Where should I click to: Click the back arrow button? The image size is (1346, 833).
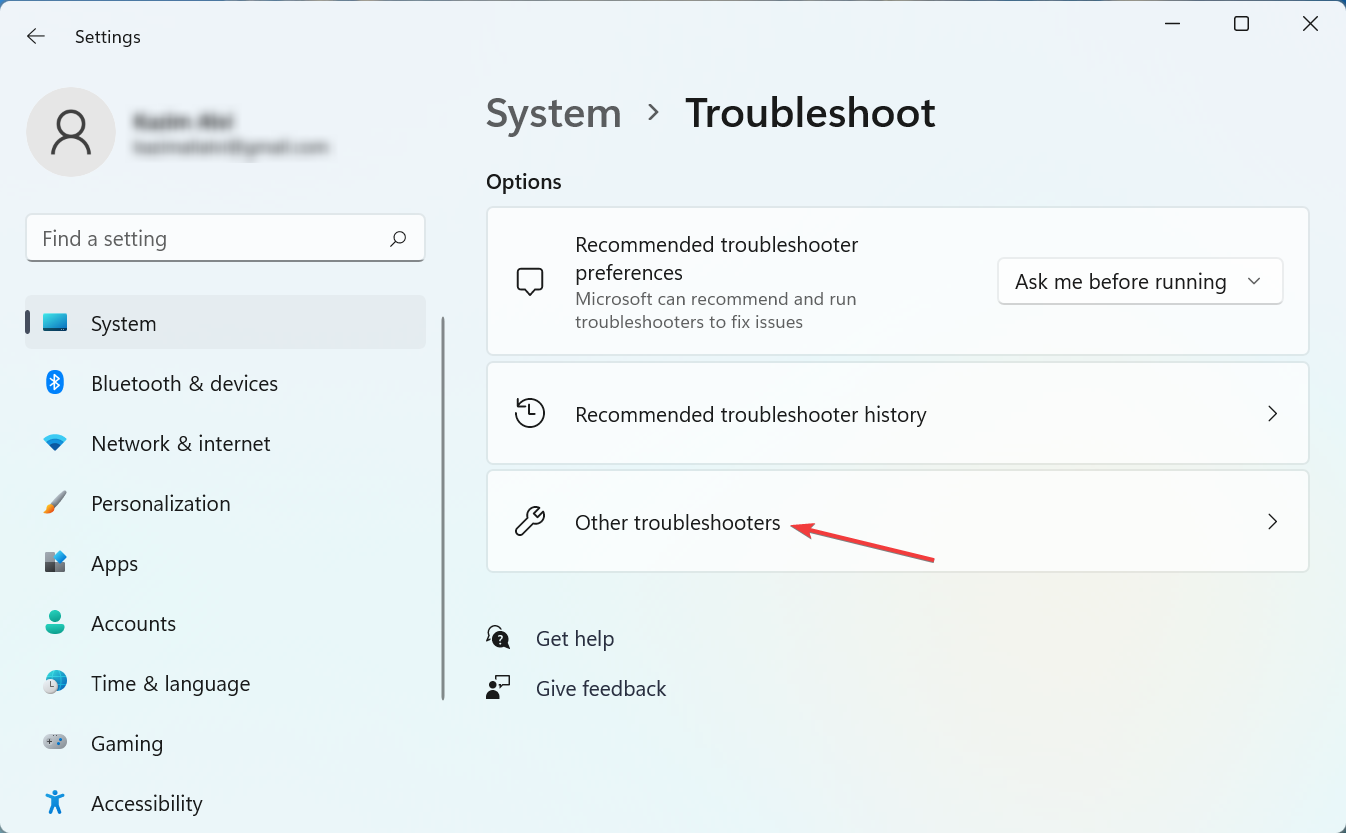pos(35,36)
